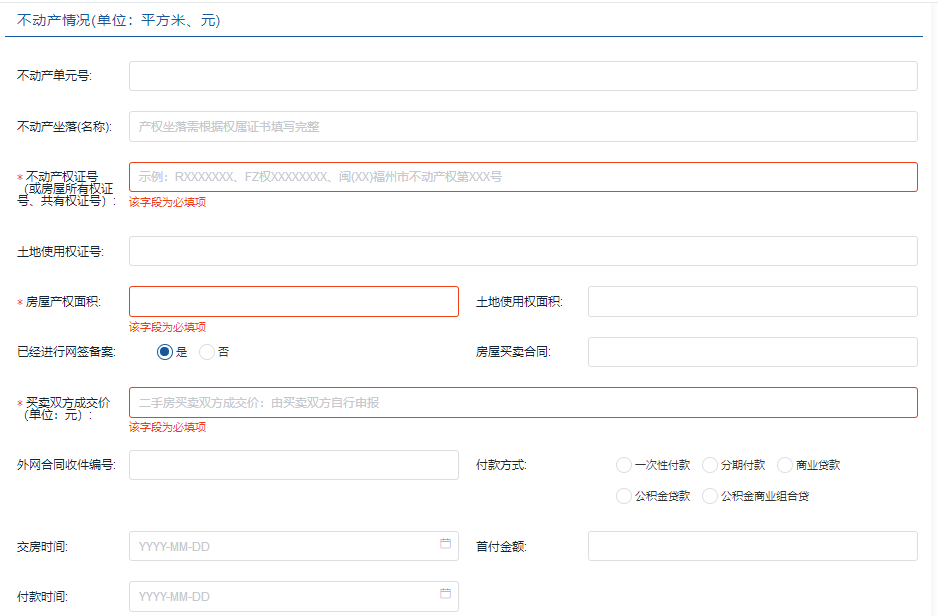This screenshot has height=616, width=938.
Task: Choose 分期付款 payment method
Action: [710, 465]
